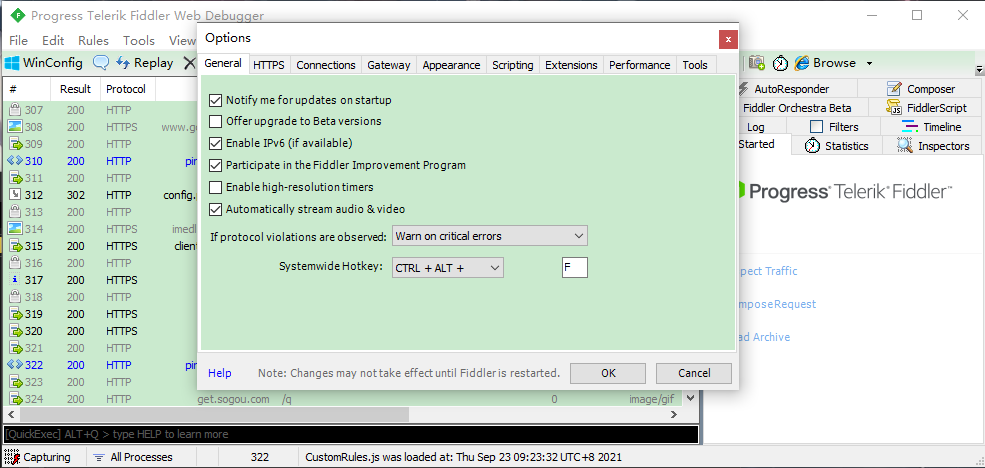The image size is (985, 468).
Task: Click the Protocol column header
Action: [126, 89]
